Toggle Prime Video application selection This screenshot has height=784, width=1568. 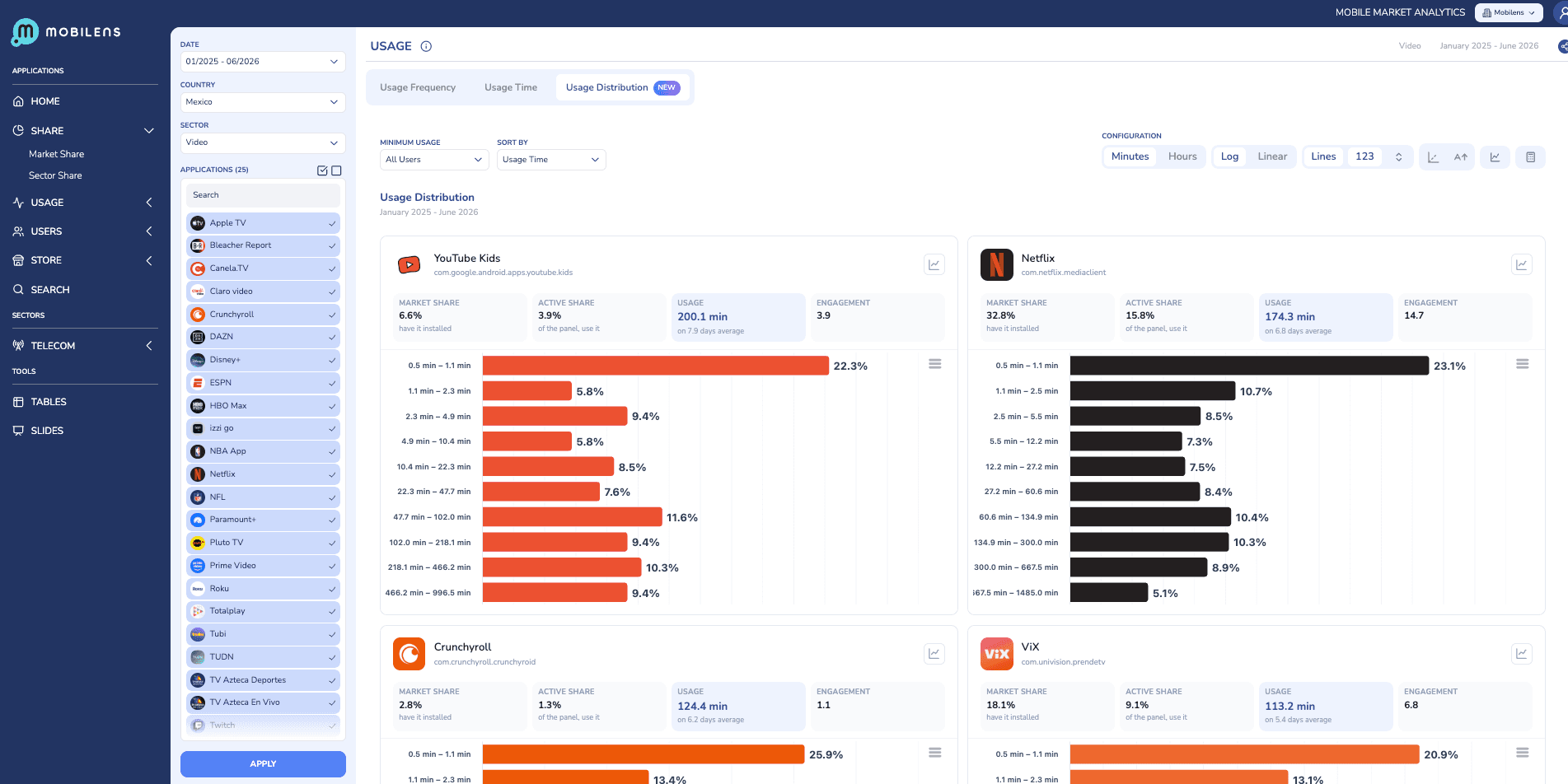(263, 566)
